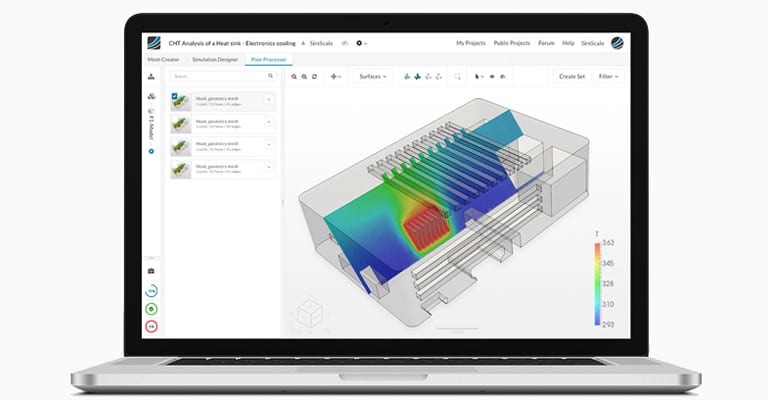Open the Filter dropdown
Image resolution: width=768 pixels, height=400 pixels.
[x=608, y=76]
